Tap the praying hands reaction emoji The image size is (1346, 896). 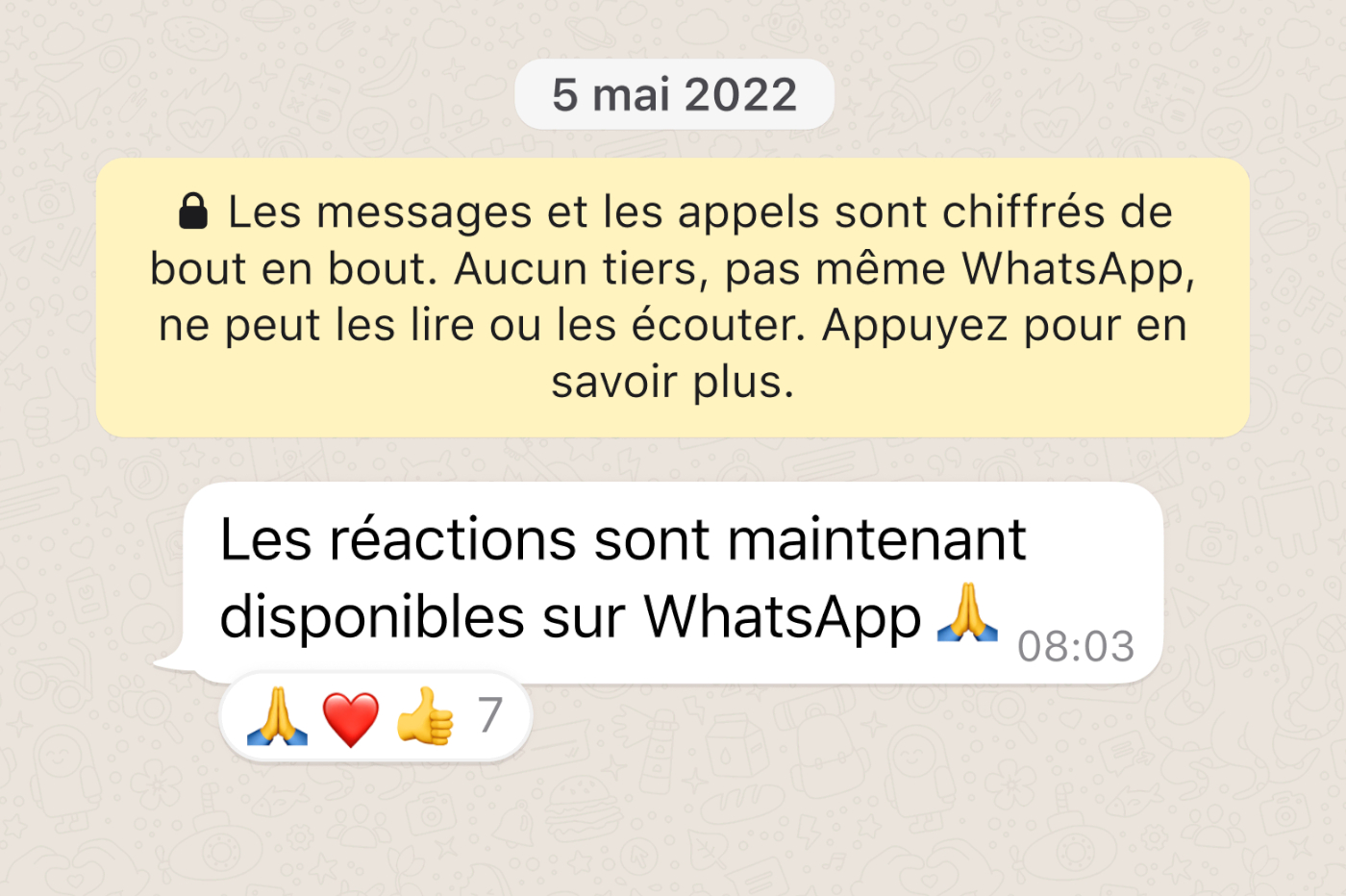coord(277,716)
